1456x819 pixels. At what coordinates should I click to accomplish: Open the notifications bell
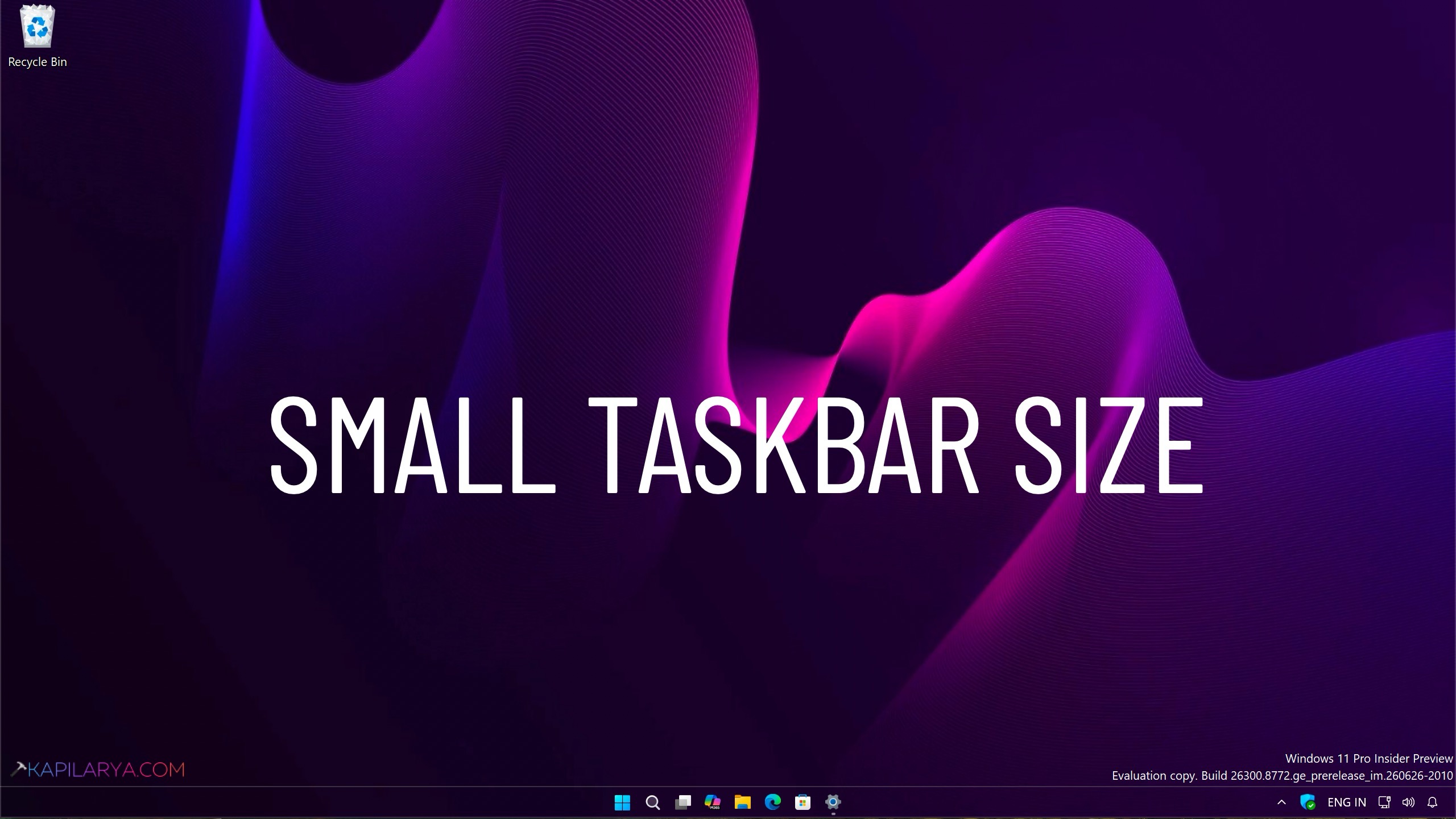1433,803
